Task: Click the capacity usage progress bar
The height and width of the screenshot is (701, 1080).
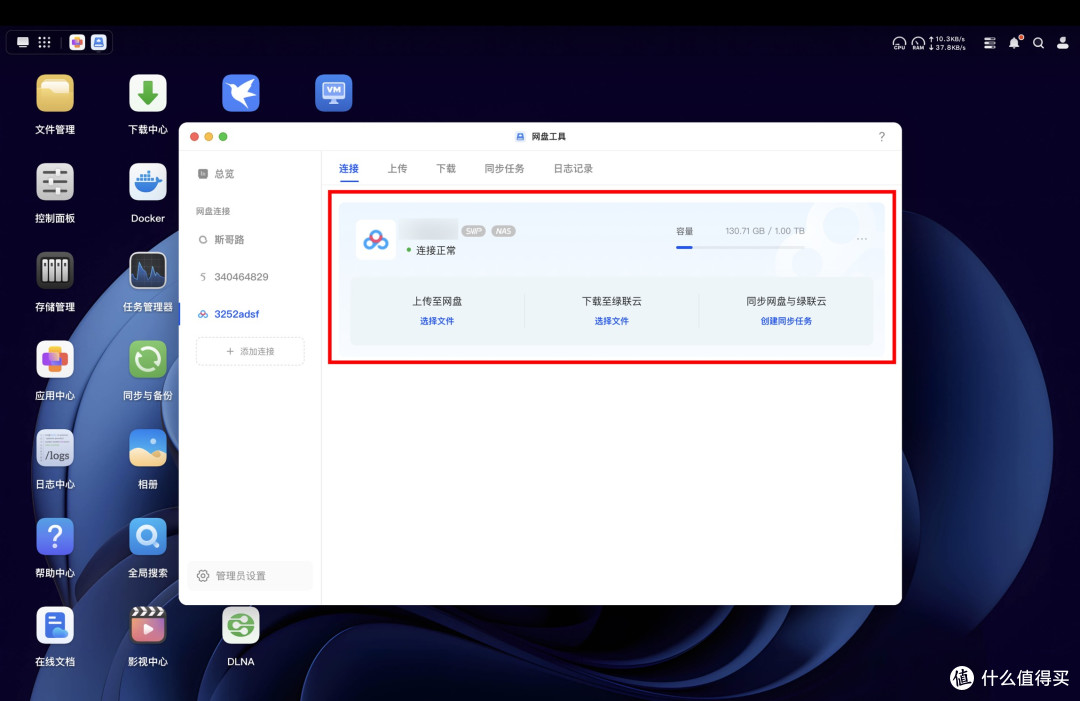Action: (740, 247)
